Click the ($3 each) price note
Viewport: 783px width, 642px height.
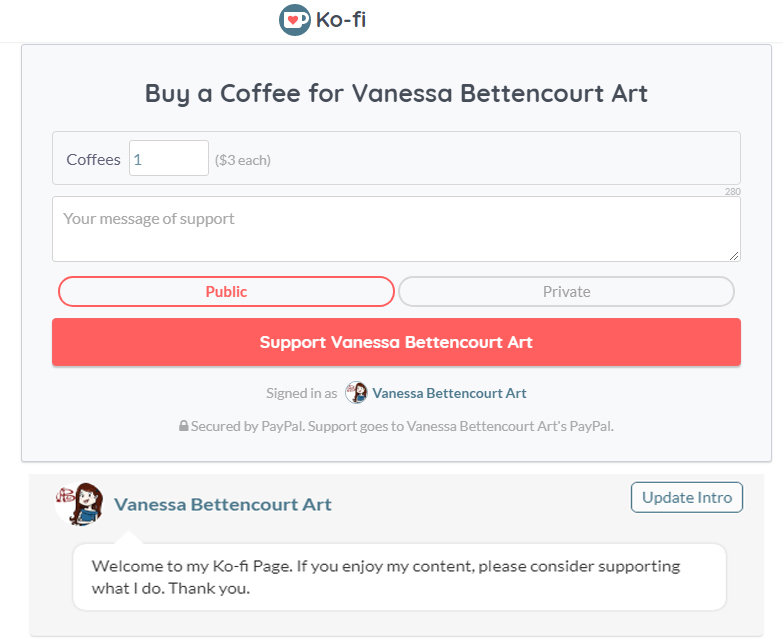coord(243,160)
